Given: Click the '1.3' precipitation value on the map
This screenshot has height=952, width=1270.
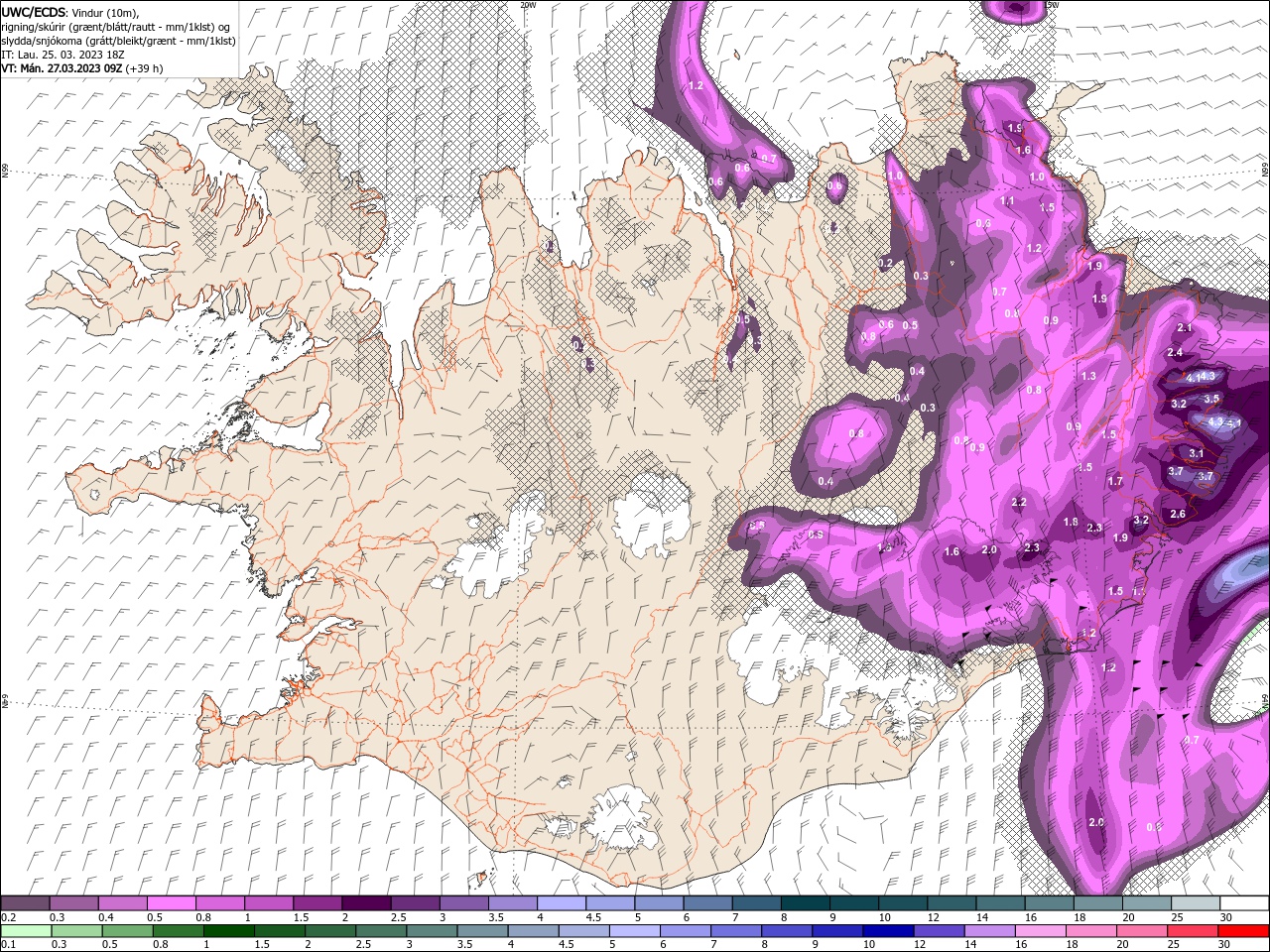Looking at the screenshot, I should pyautogui.click(x=1088, y=376).
